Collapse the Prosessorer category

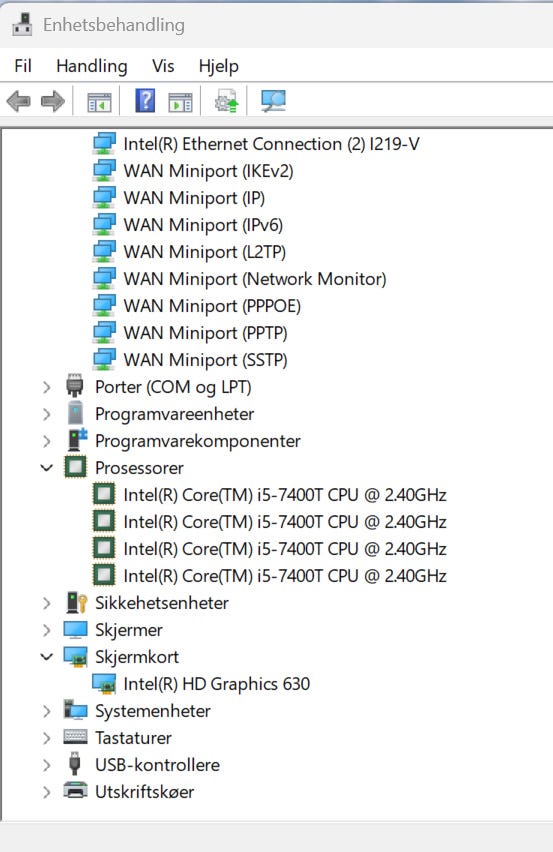click(x=47, y=468)
